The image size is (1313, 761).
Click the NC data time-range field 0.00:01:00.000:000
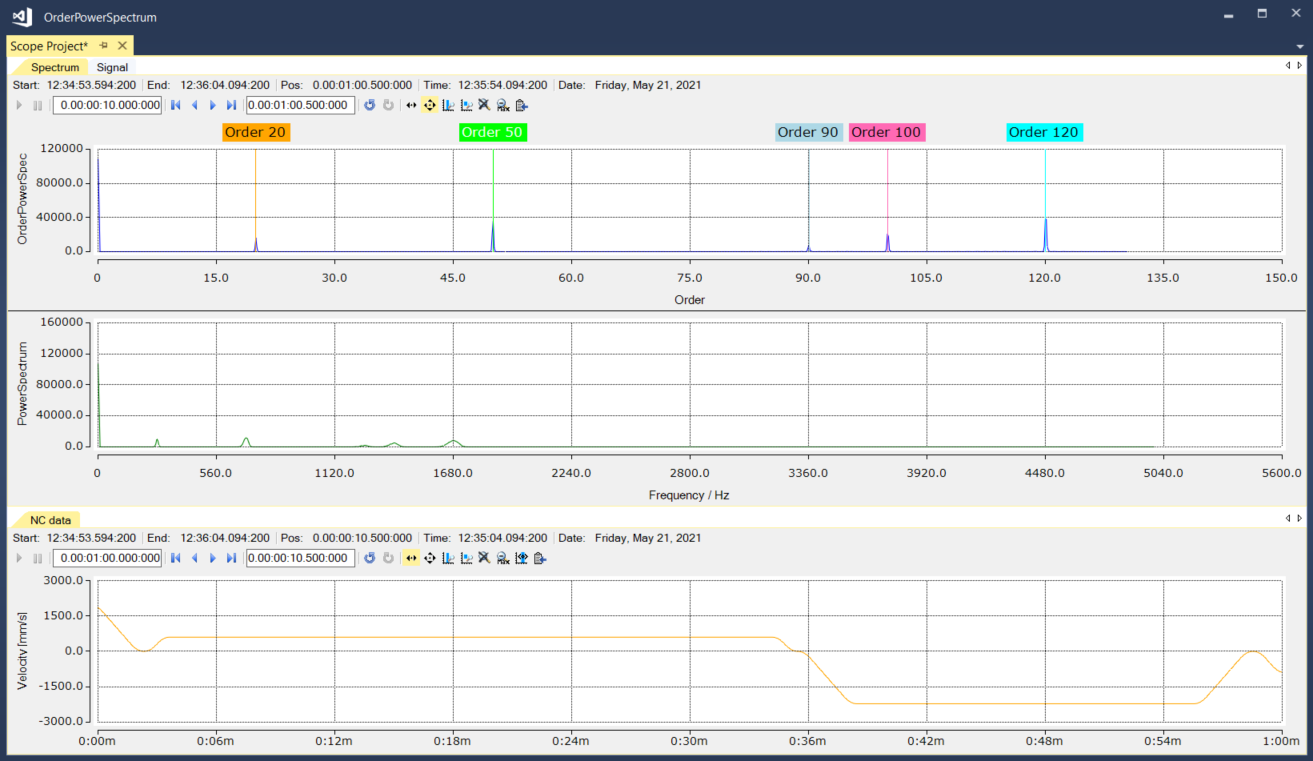pos(107,558)
